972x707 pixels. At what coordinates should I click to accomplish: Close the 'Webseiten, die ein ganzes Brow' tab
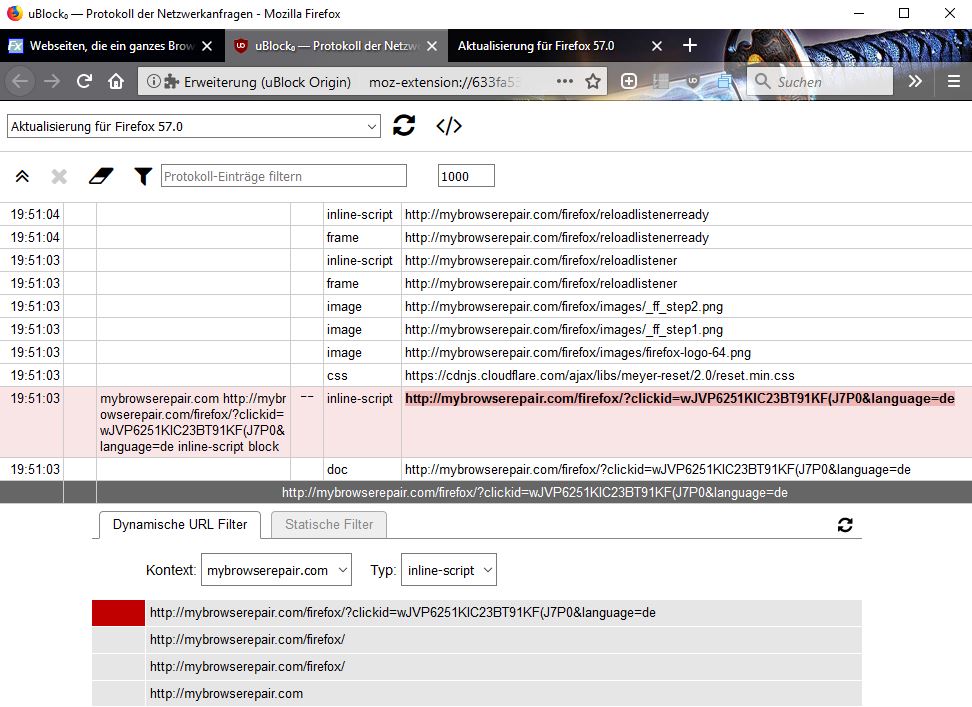207,46
